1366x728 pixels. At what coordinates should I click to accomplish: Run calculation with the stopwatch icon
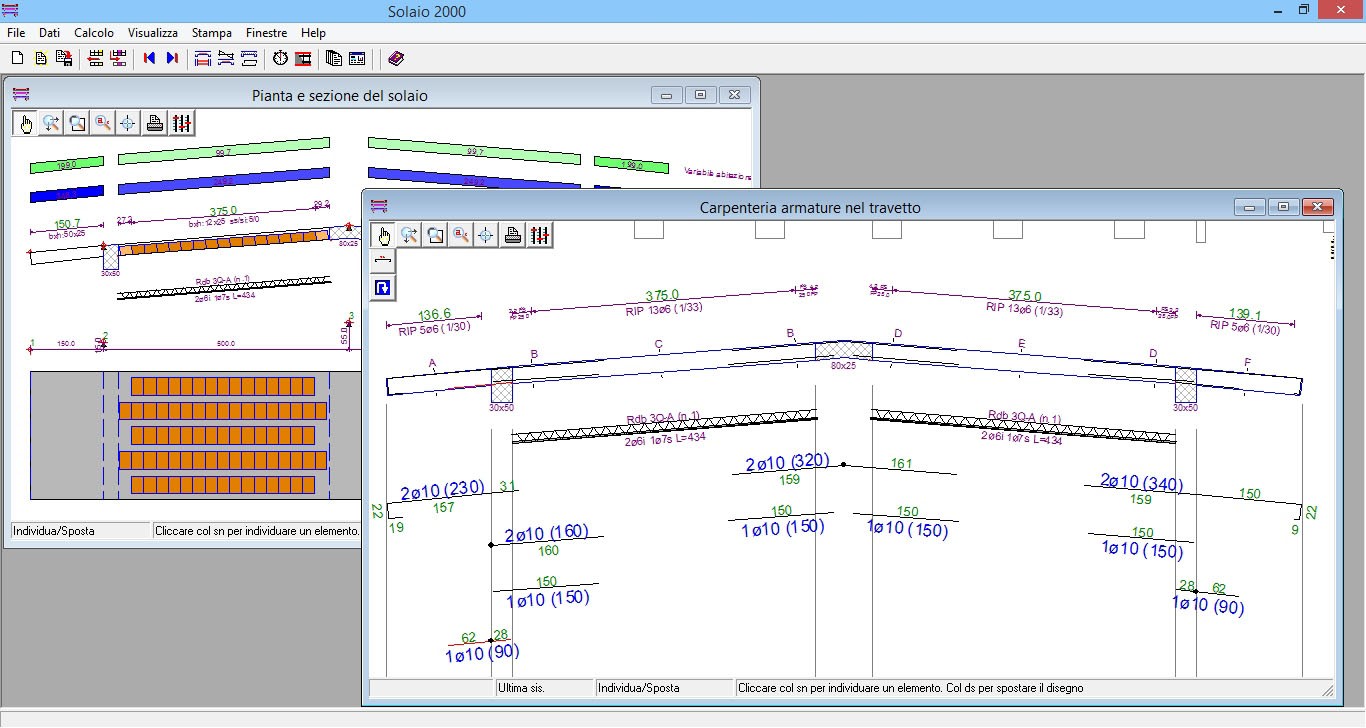coord(280,58)
